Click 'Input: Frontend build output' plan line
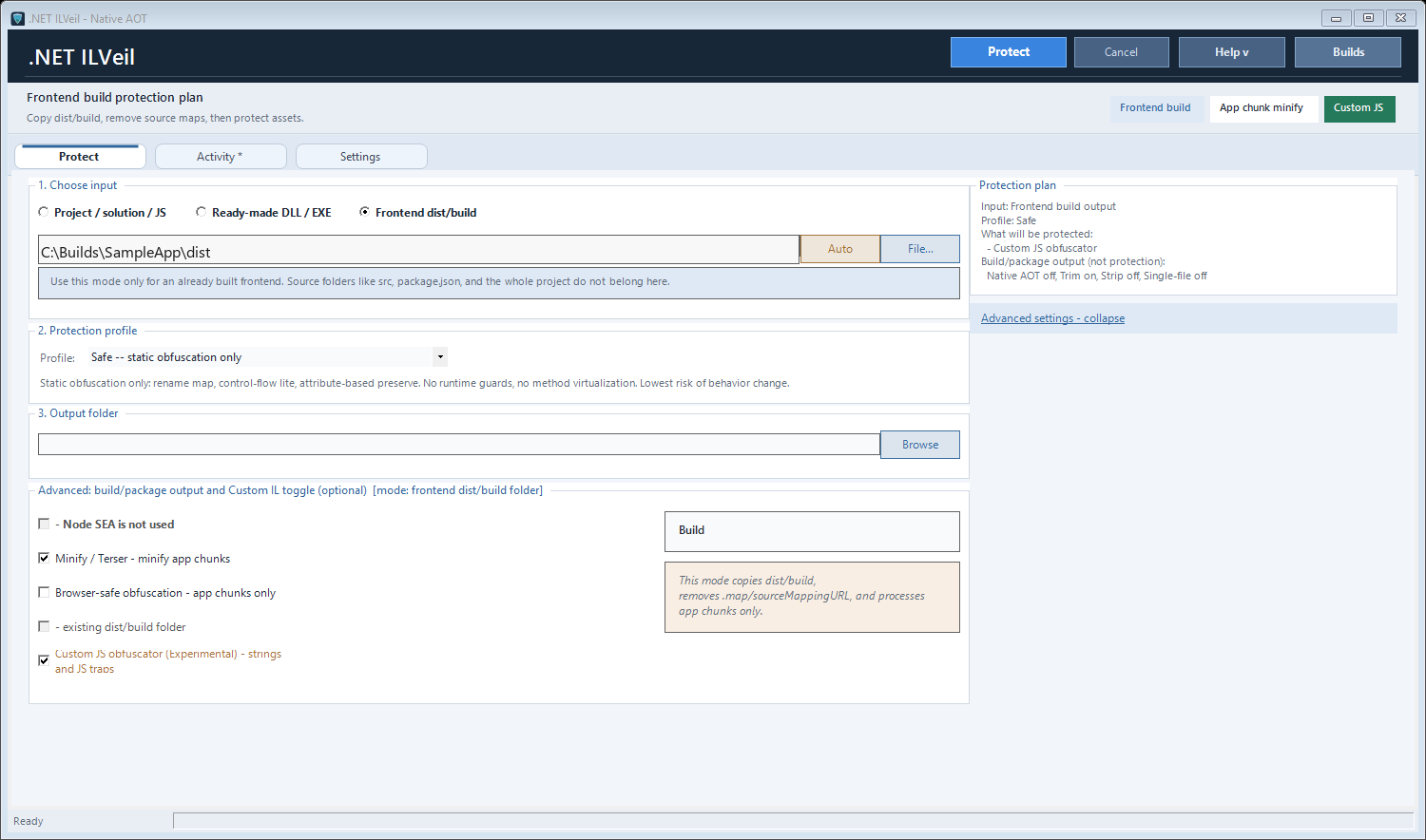The image size is (1426, 840). (x=1049, y=206)
